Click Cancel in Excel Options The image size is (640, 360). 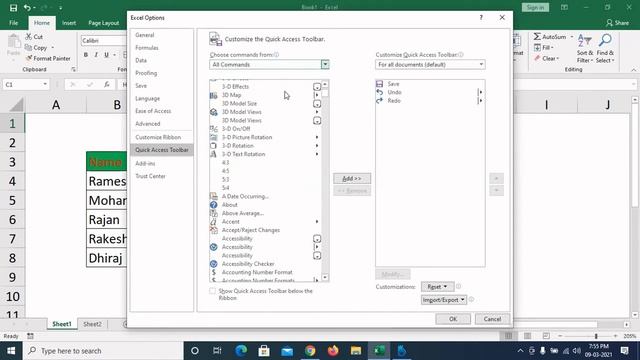coord(492,319)
